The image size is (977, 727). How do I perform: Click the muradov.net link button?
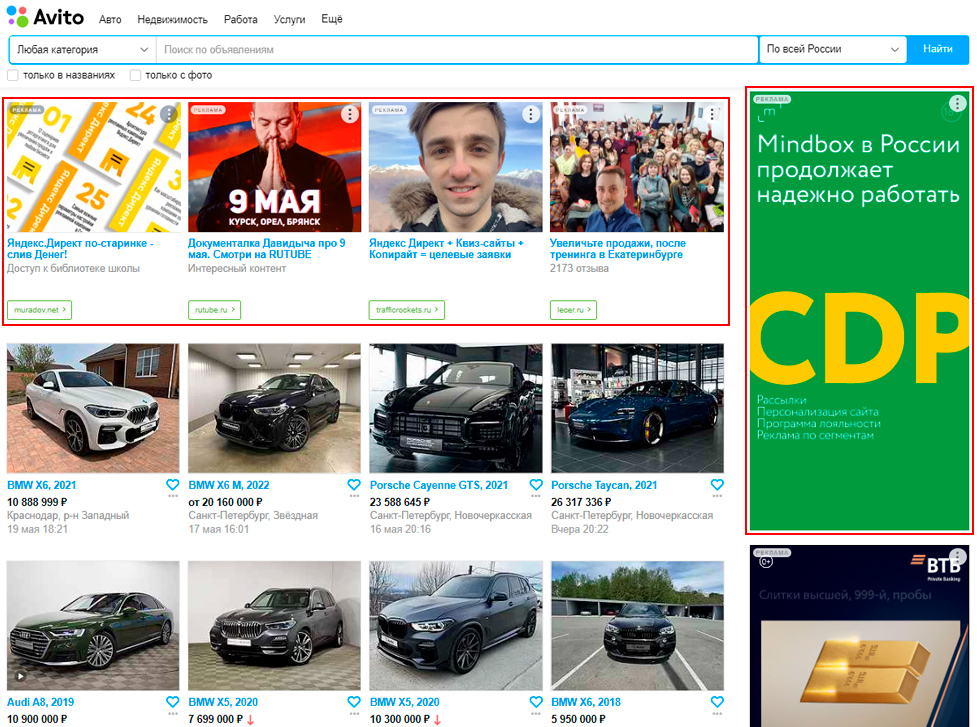coord(39,310)
